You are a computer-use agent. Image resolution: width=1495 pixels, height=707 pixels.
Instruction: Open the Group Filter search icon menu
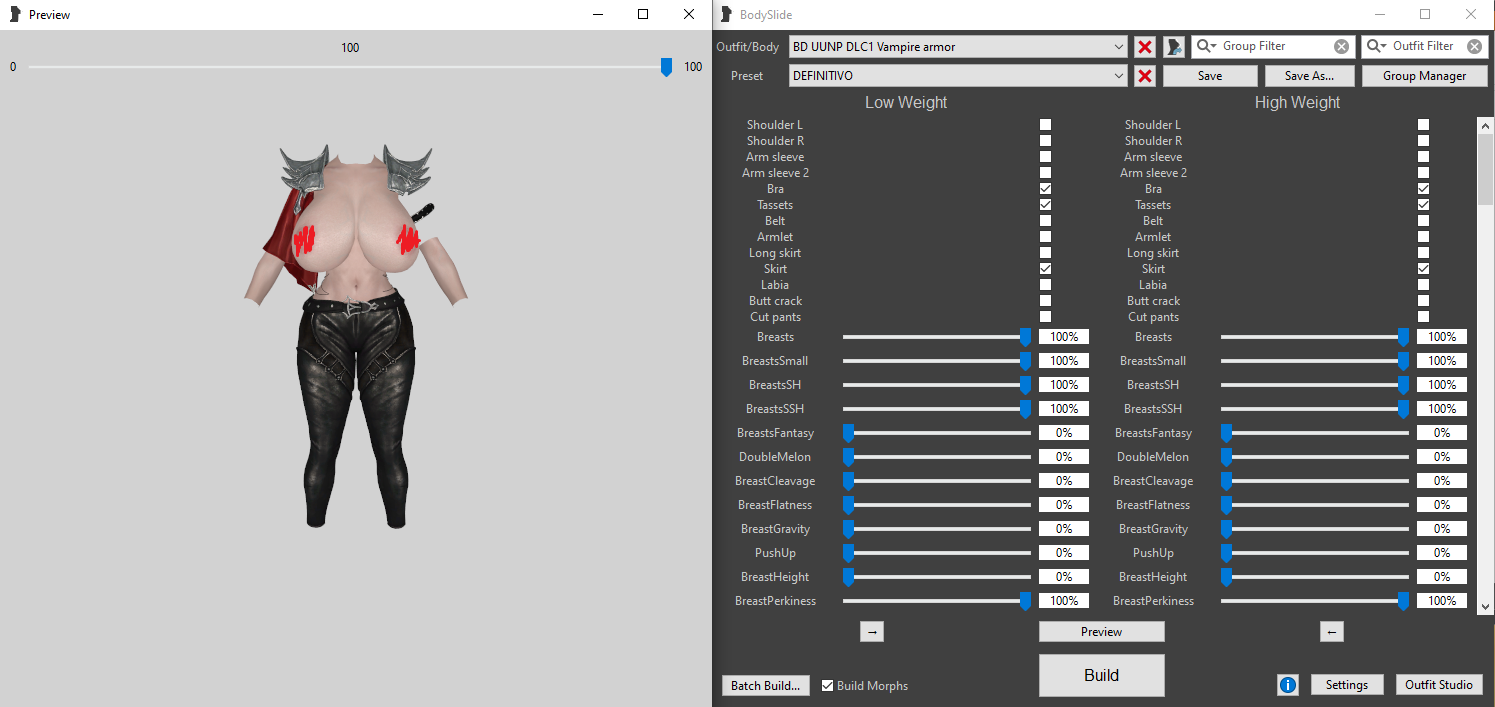(1207, 46)
